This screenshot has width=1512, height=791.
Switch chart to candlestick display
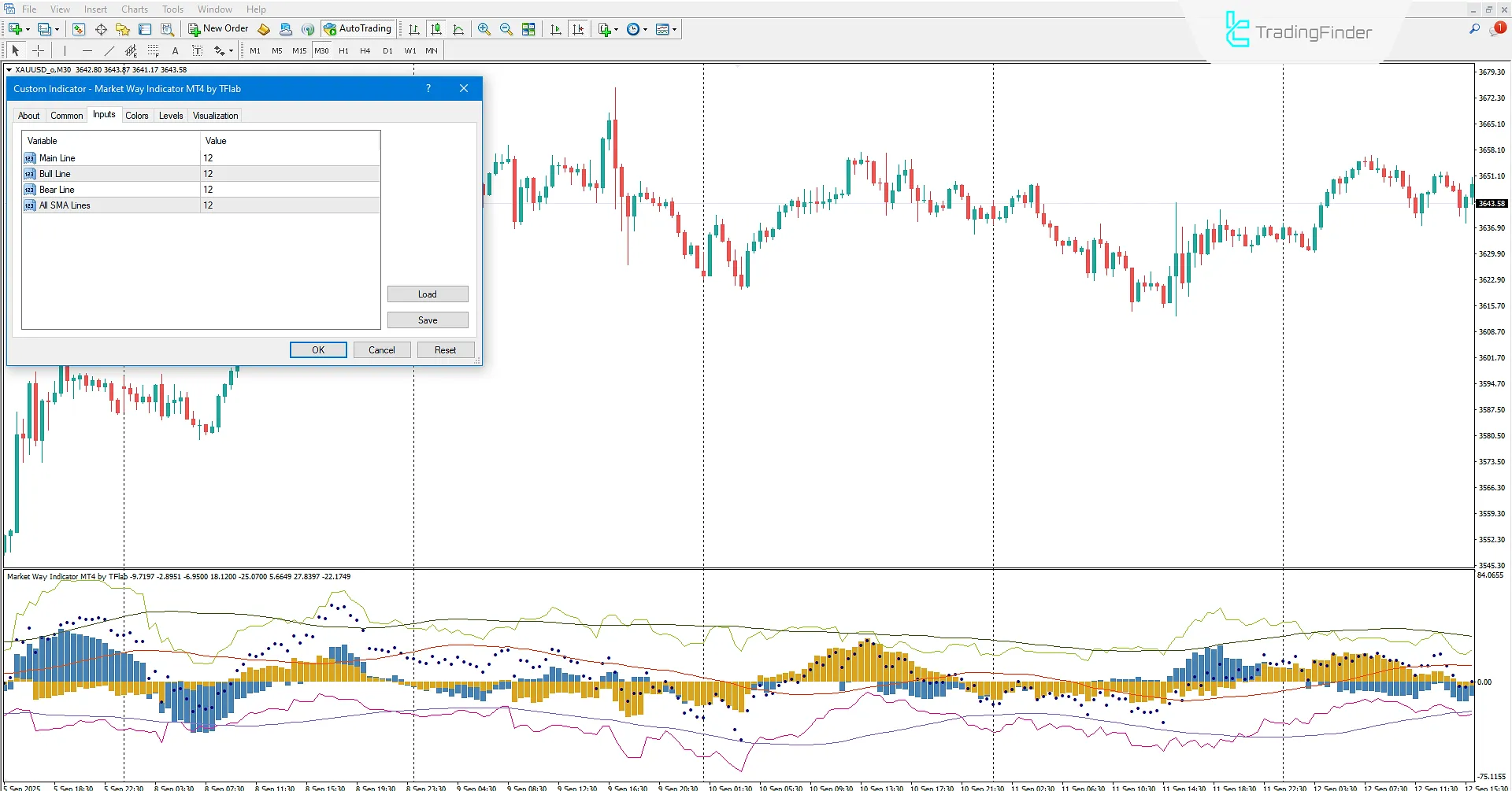(436, 29)
